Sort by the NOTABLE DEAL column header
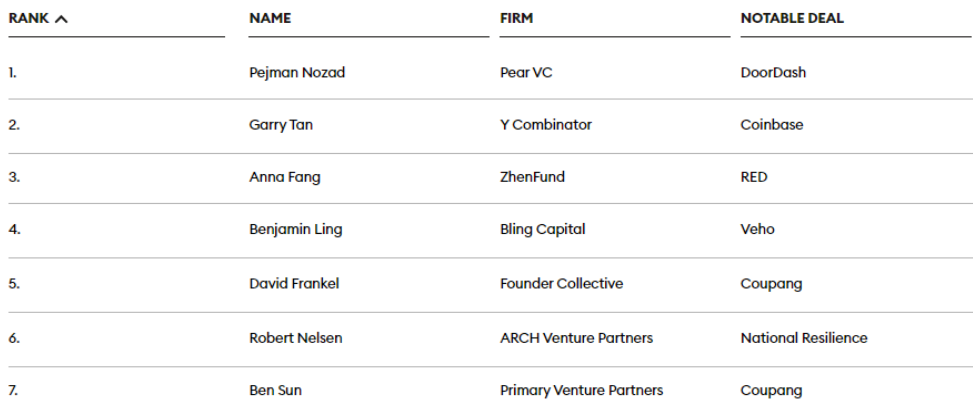Image resolution: width=973 pixels, height=412 pixels. coord(792,19)
